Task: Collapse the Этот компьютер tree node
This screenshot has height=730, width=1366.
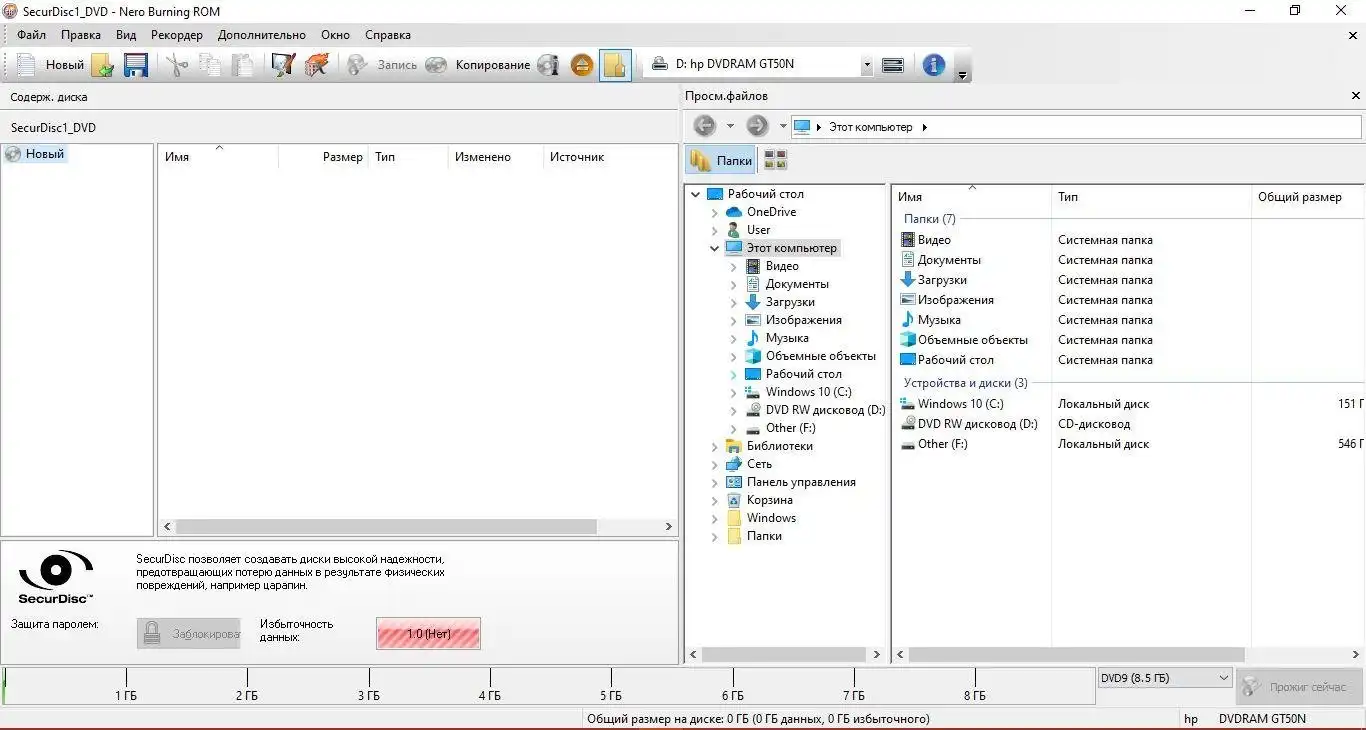Action: click(715, 248)
